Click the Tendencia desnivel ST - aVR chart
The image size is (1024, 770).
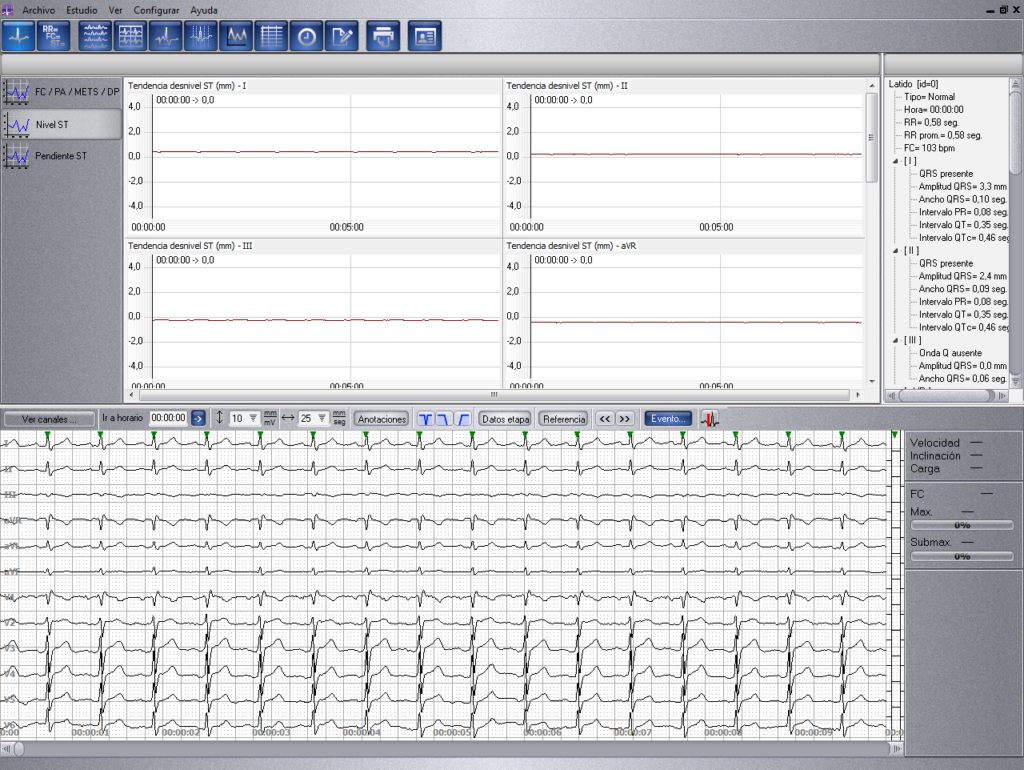pyautogui.click(x=684, y=313)
